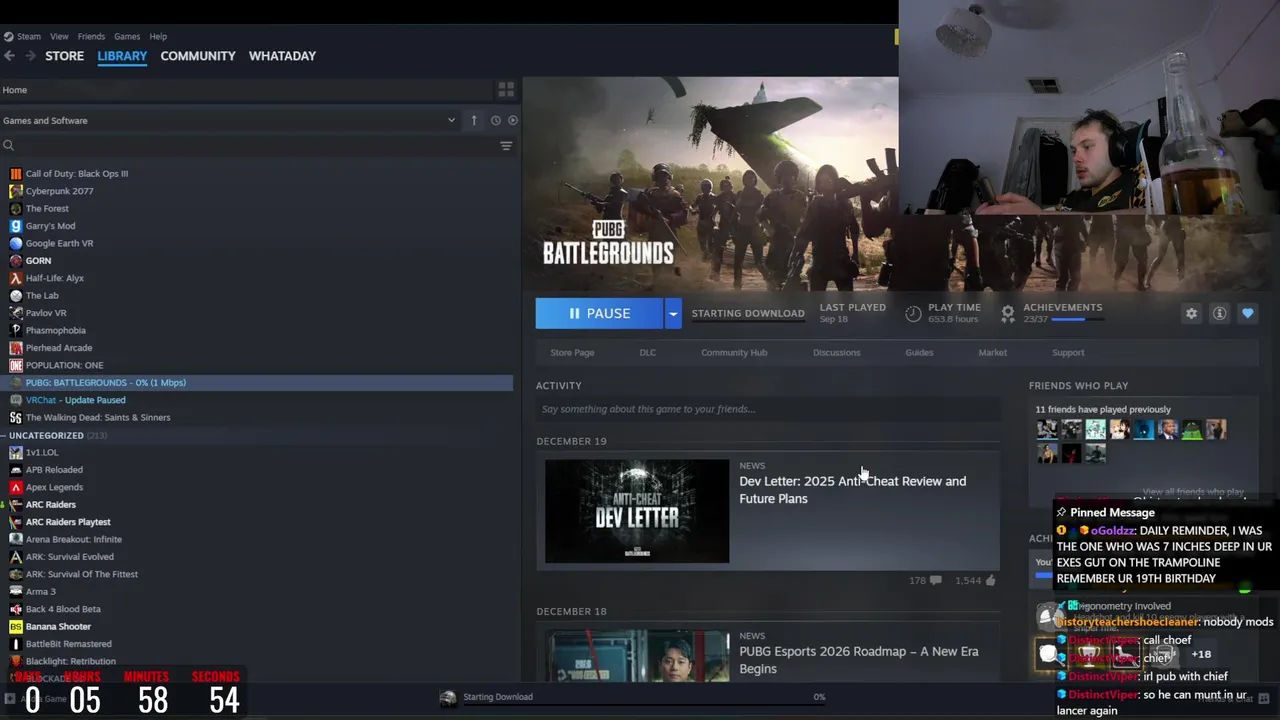The width and height of the screenshot is (1280, 720).
Task: Open the Friends menu
Action: pyautogui.click(x=91, y=36)
